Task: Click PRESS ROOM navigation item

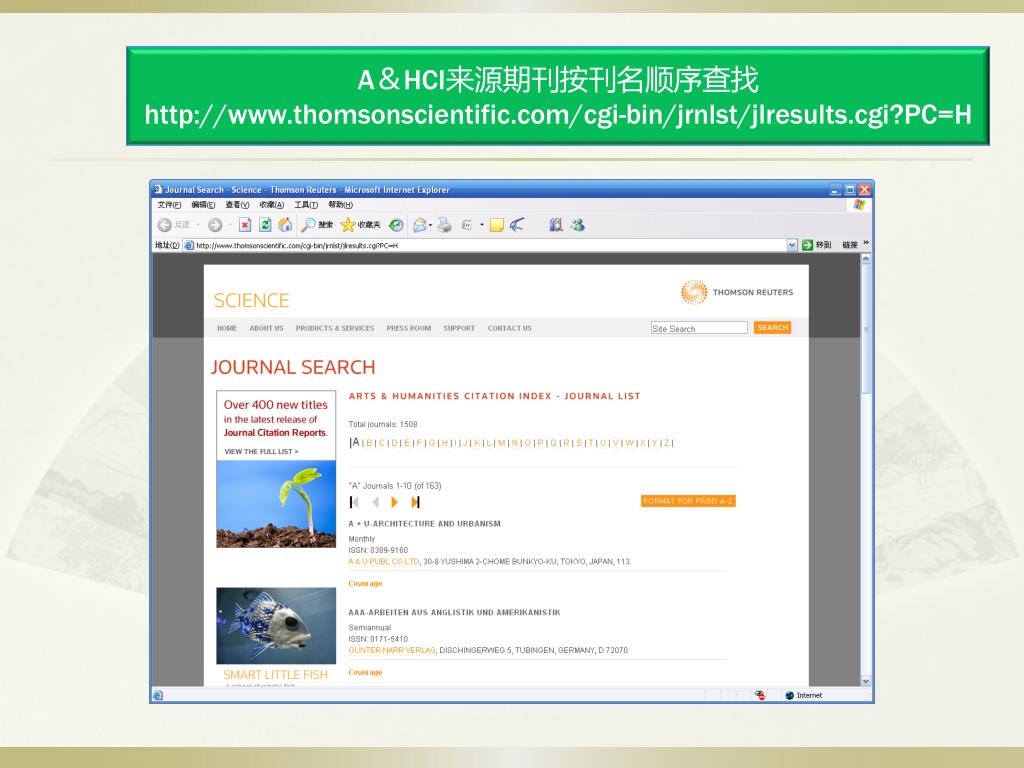Action: 409,328
